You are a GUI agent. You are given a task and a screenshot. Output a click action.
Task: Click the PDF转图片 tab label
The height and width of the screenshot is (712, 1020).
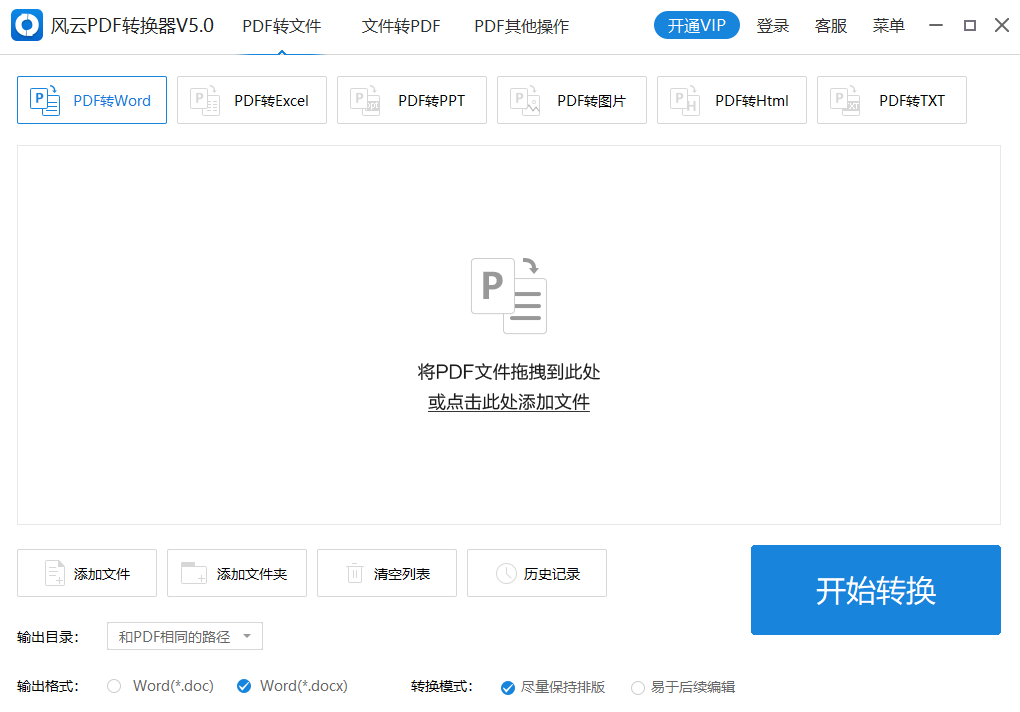tap(591, 101)
